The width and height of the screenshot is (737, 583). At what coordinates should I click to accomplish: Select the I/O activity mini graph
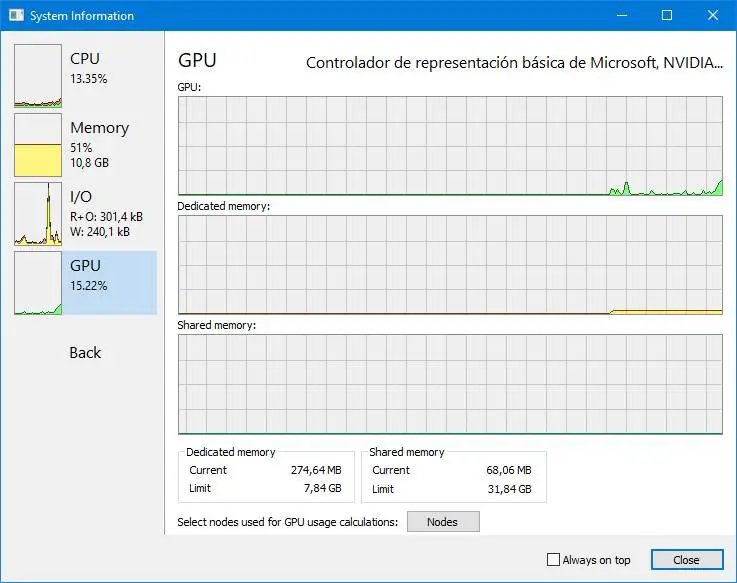[x=38, y=214]
